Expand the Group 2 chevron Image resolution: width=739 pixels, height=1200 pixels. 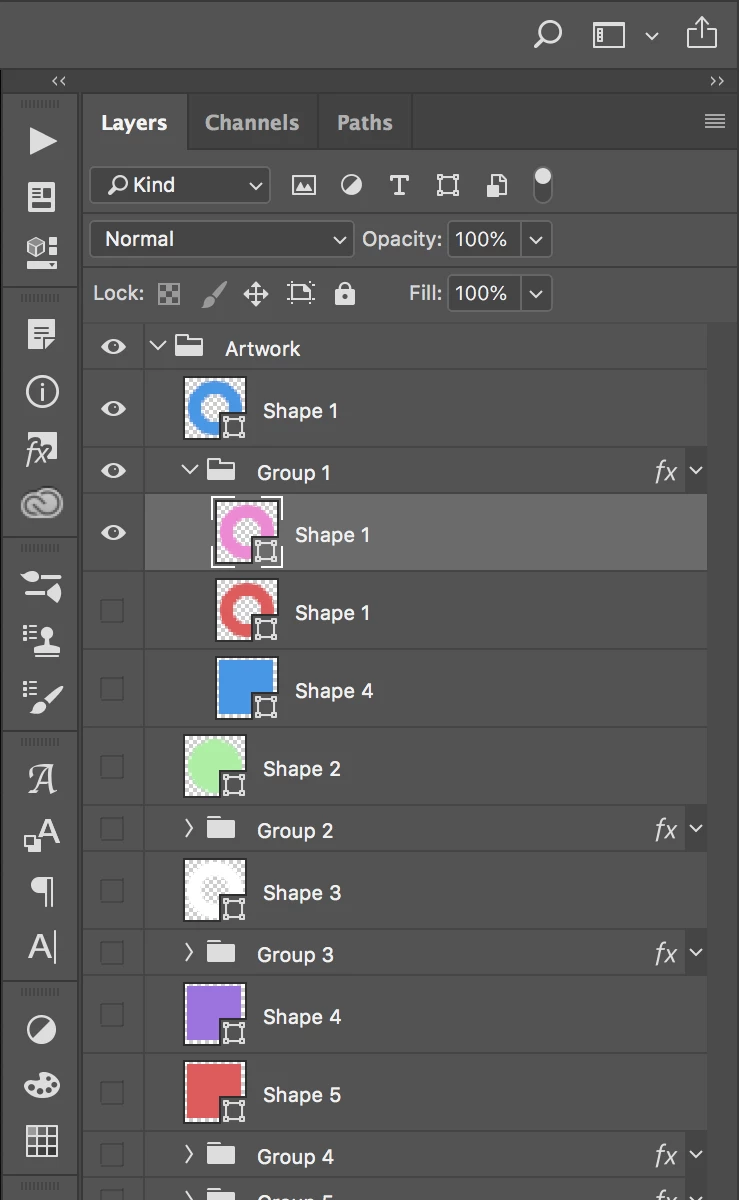pyautogui.click(x=188, y=828)
